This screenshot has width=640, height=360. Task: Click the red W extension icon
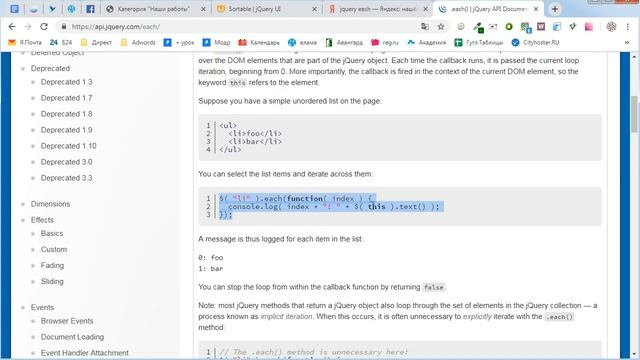[x=541, y=27]
